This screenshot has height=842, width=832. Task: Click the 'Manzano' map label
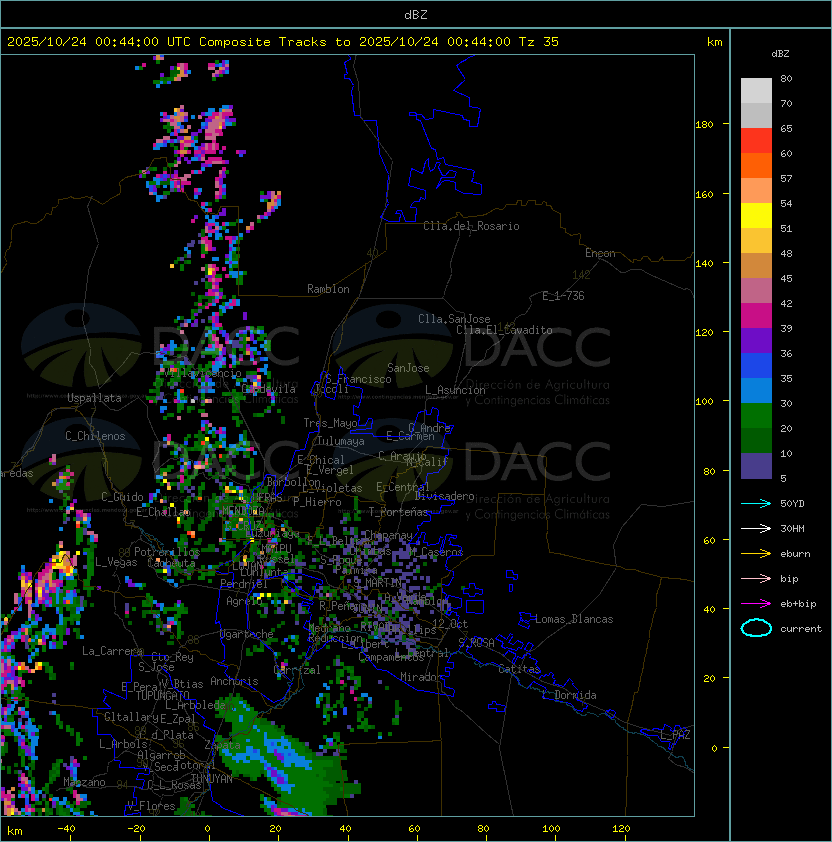84,782
